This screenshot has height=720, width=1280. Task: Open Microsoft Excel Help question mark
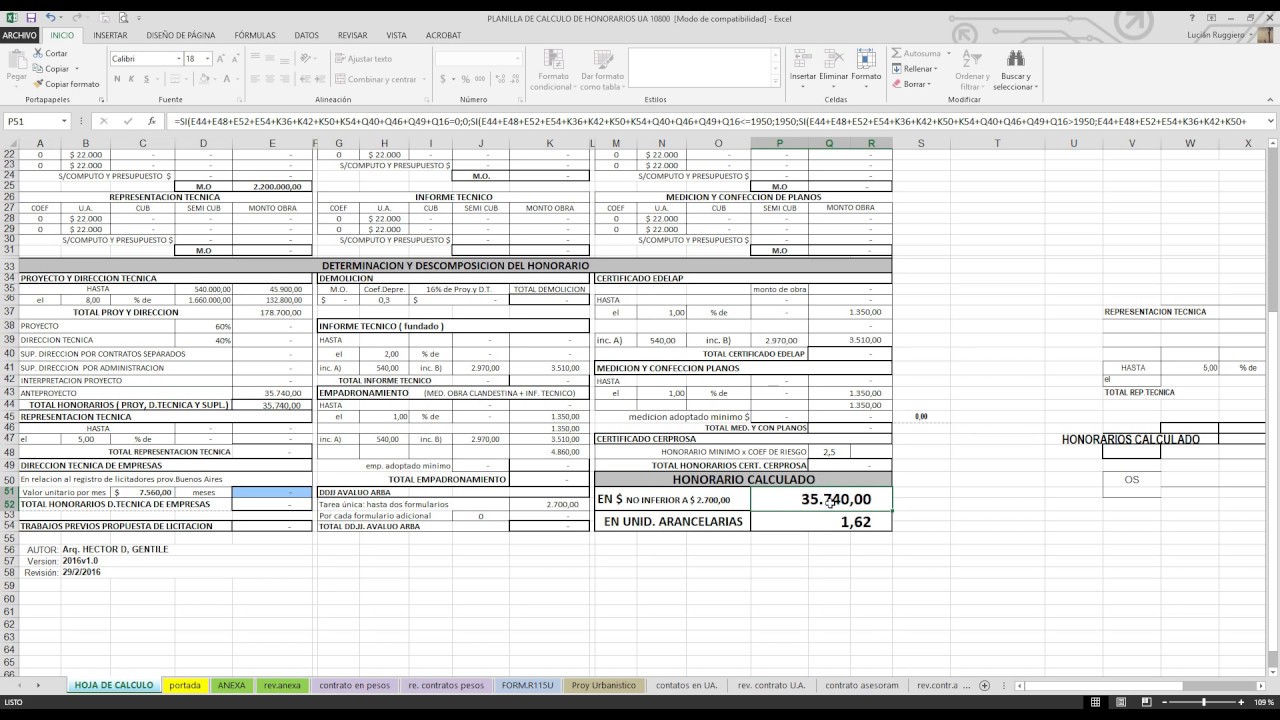click(1193, 18)
